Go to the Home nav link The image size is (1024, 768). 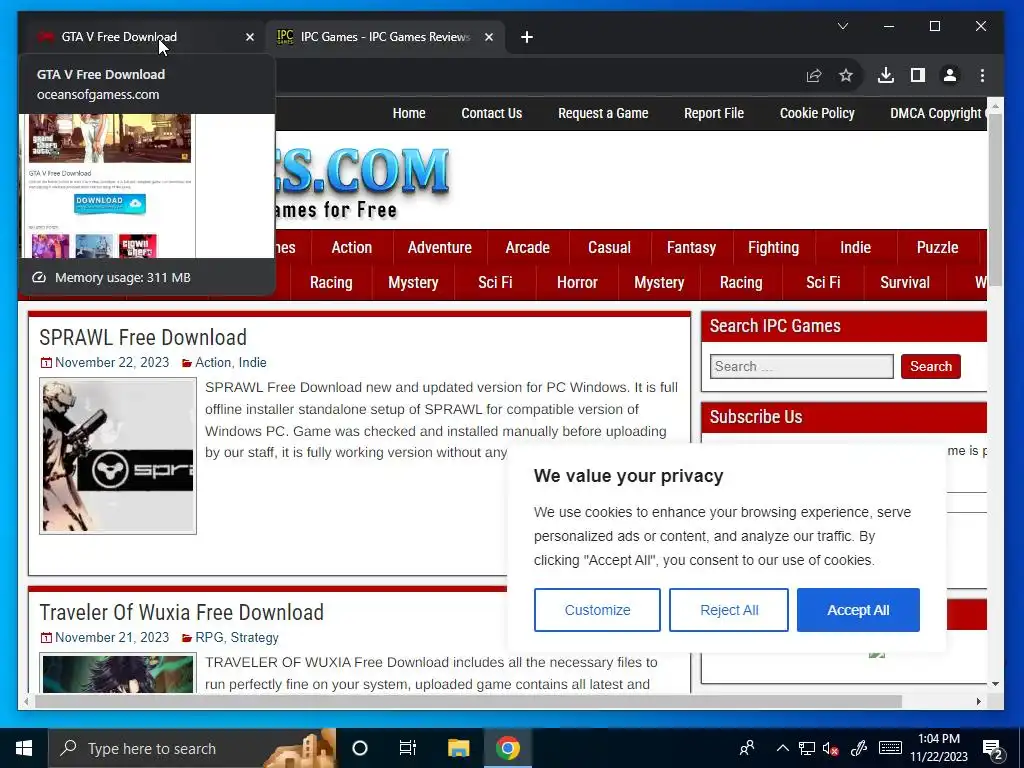point(409,113)
